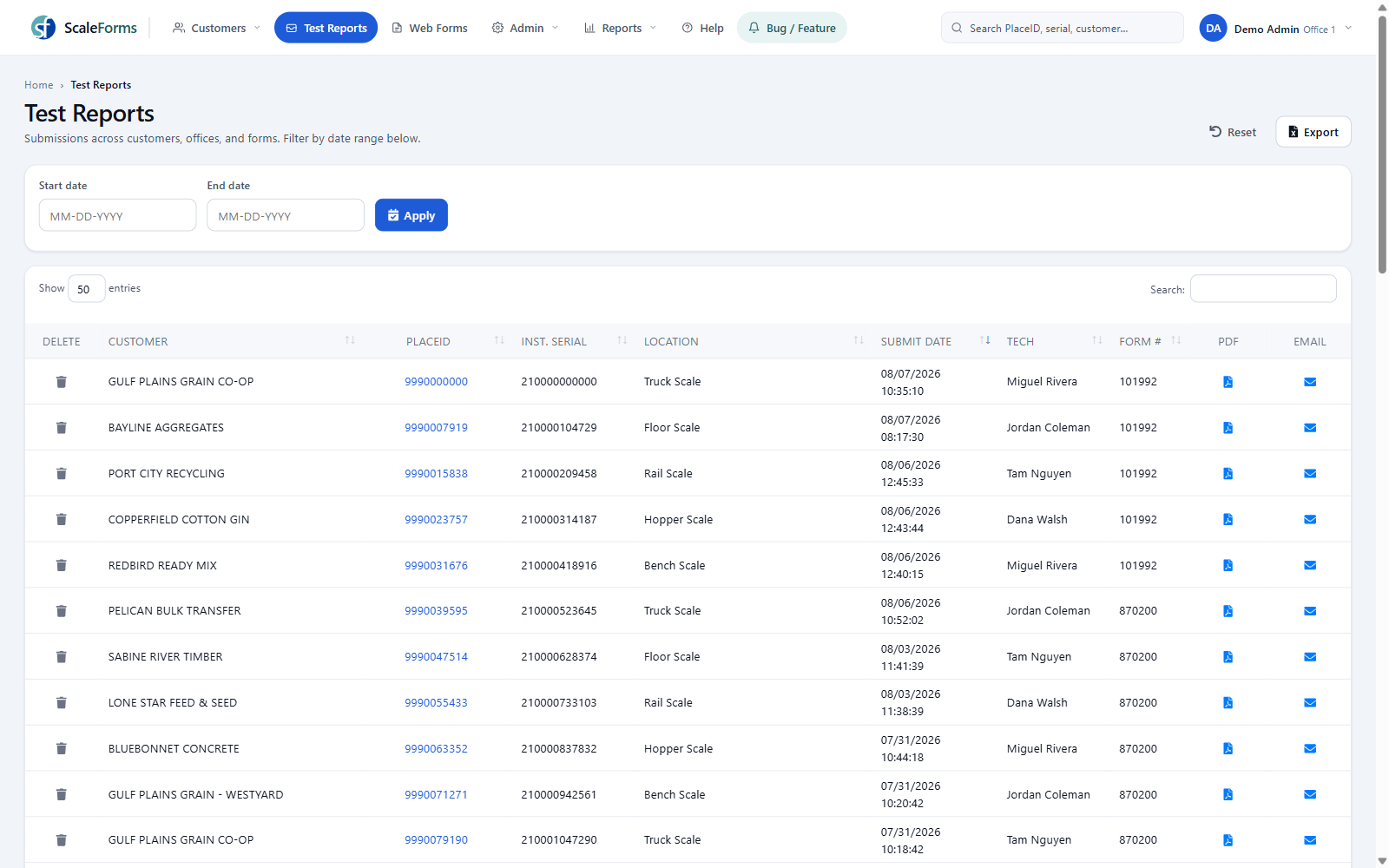Open PlaceID 9990007919 link
1389x868 pixels.
pyautogui.click(x=436, y=428)
